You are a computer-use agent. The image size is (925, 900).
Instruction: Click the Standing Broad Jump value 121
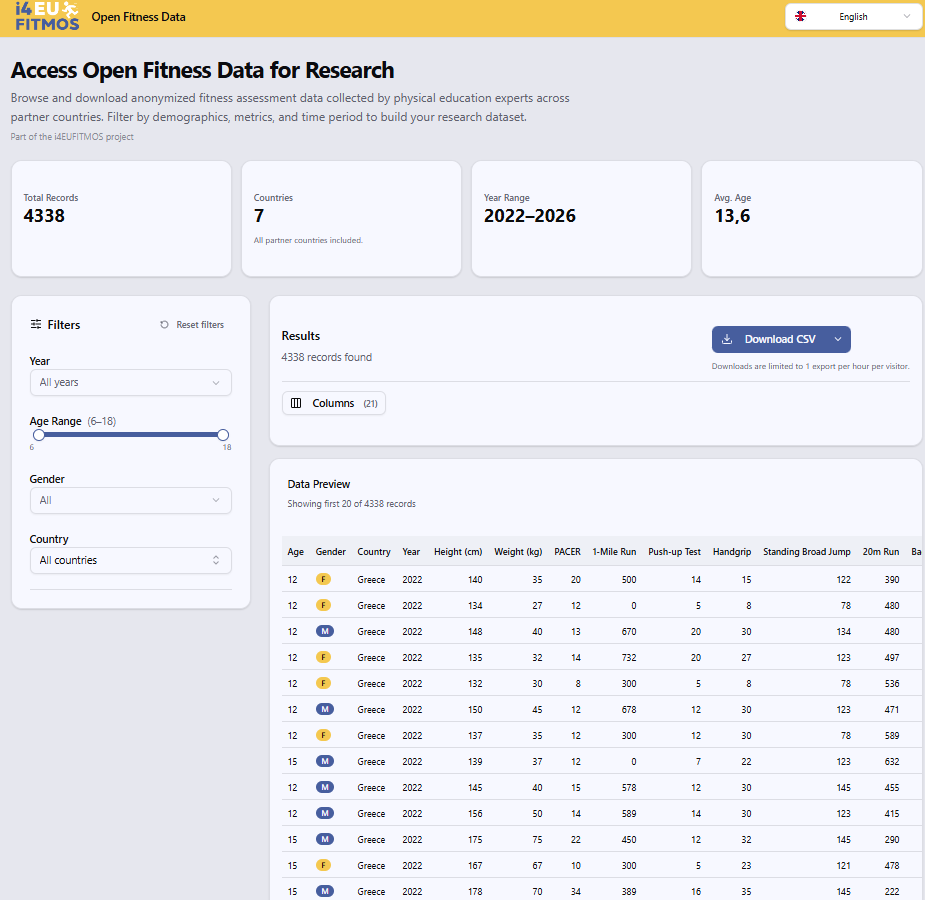coord(844,865)
